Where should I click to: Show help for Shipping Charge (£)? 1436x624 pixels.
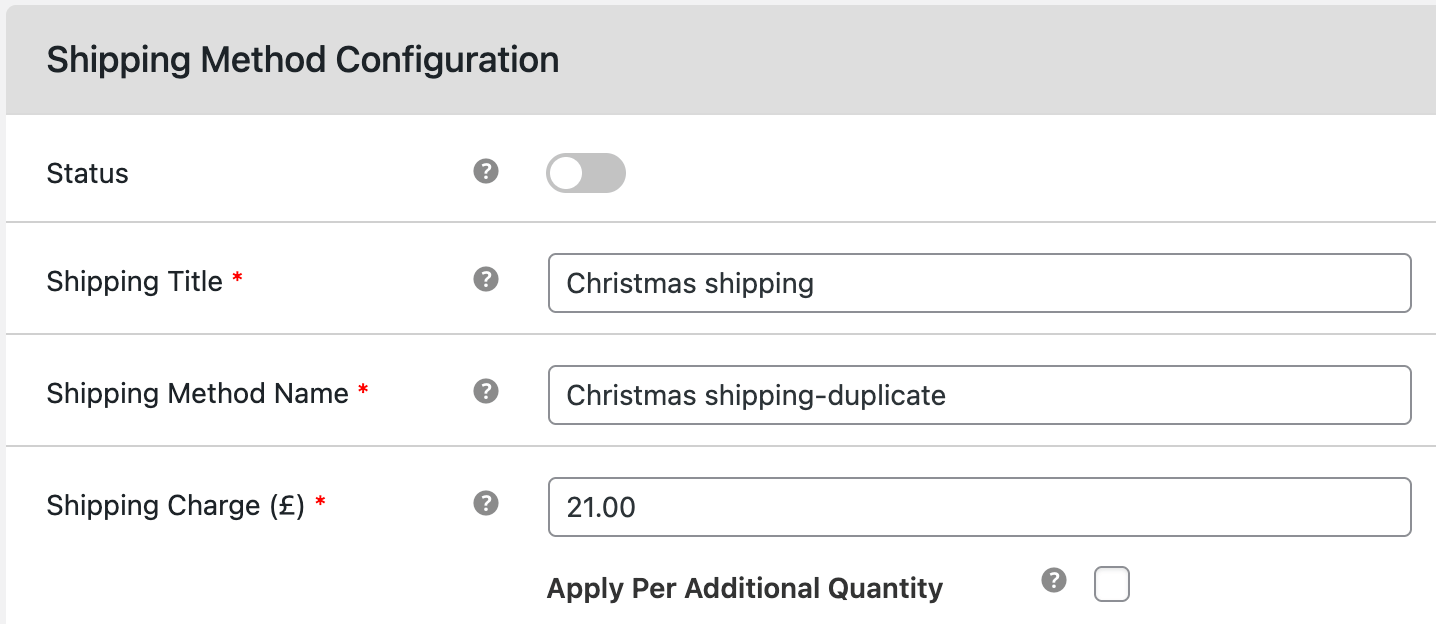486,503
